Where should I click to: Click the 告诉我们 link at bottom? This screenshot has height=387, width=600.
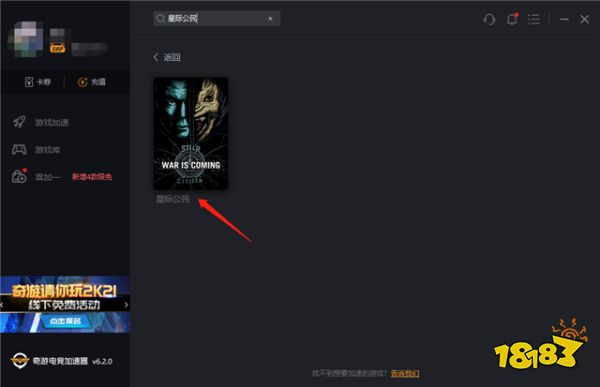405,373
